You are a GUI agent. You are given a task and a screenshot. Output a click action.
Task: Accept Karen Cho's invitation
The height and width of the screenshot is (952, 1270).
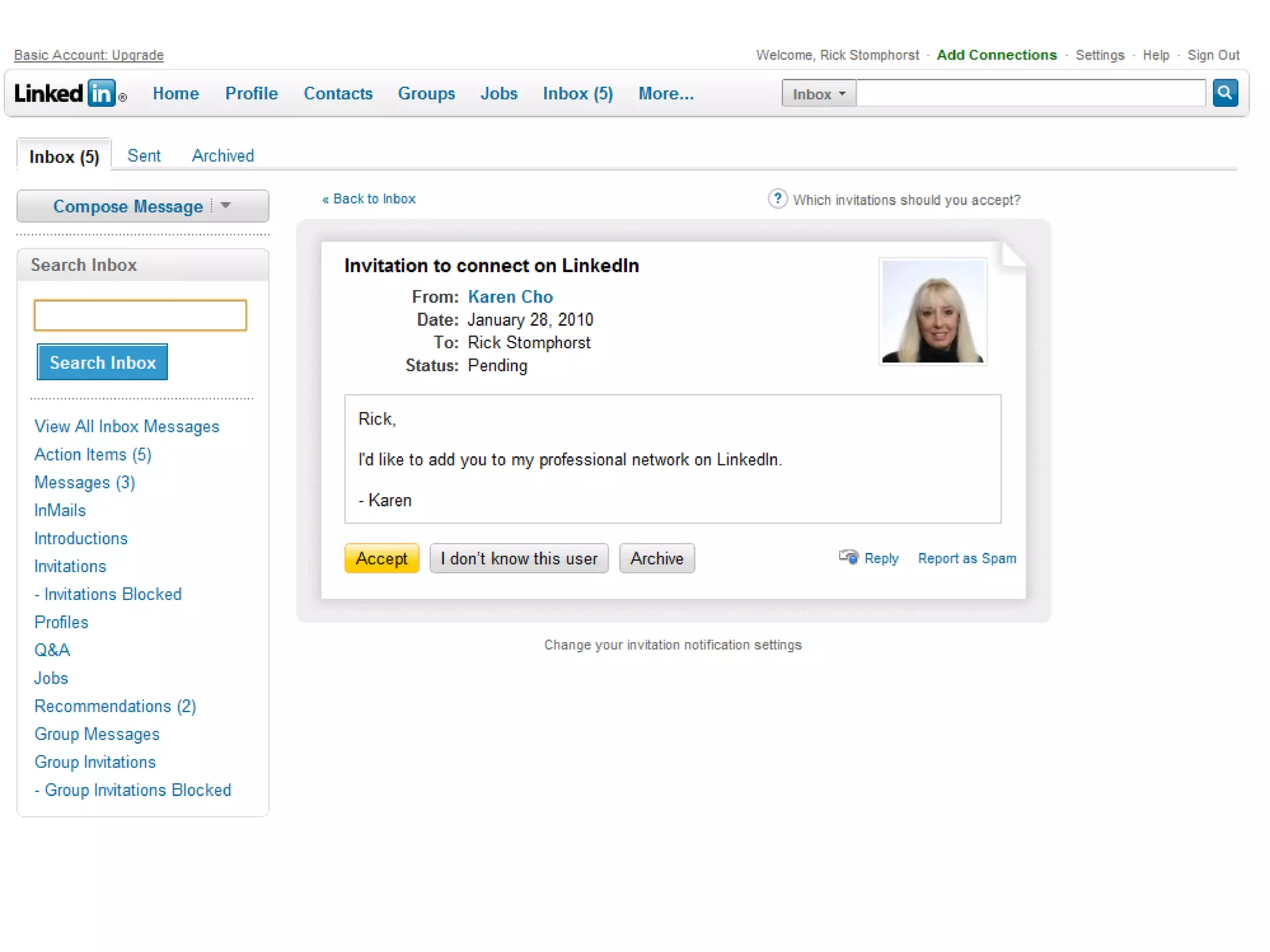[x=381, y=558]
